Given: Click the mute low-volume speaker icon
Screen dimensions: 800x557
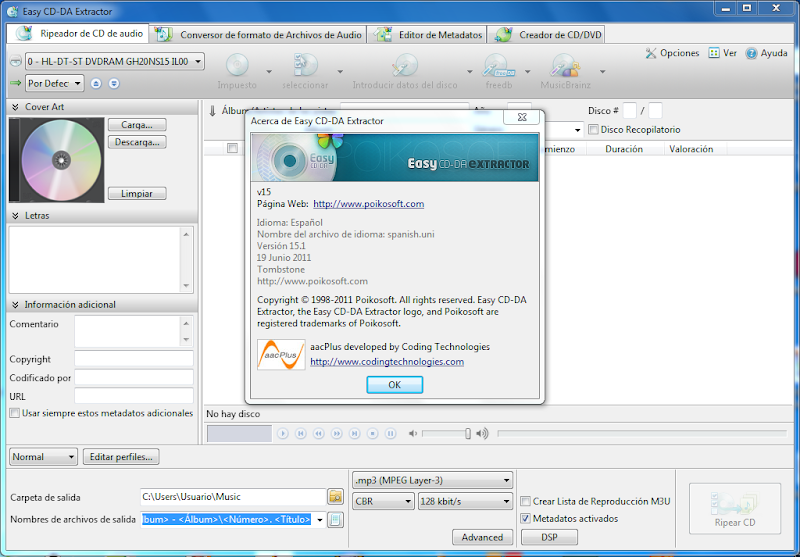Looking at the screenshot, I should [413, 434].
